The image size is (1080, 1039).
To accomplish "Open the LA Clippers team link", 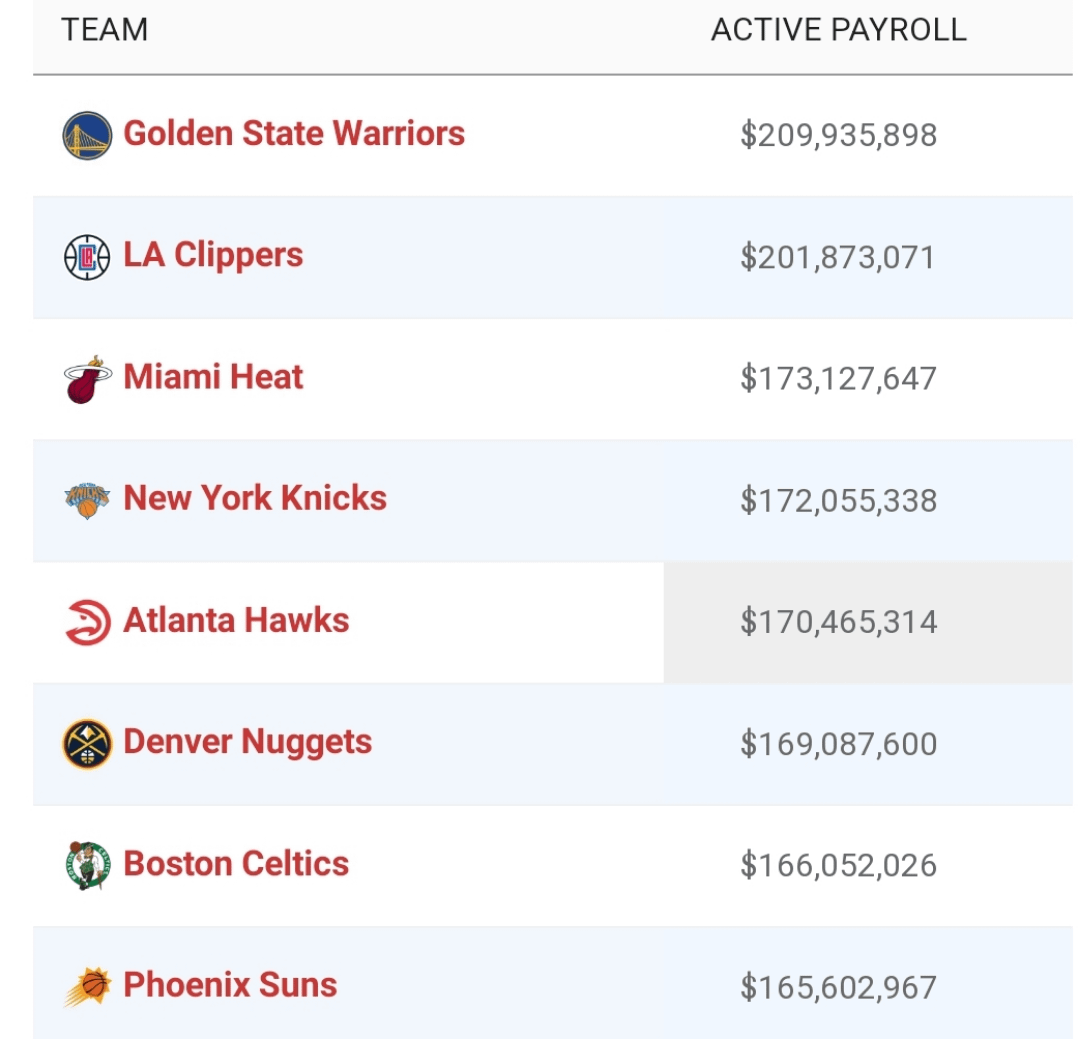I will coord(213,255).
